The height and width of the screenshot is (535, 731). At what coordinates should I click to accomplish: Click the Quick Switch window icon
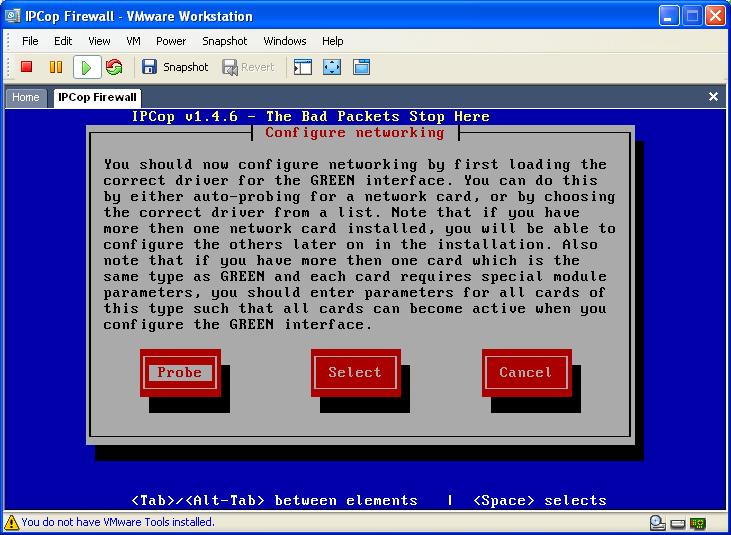coord(362,67)
